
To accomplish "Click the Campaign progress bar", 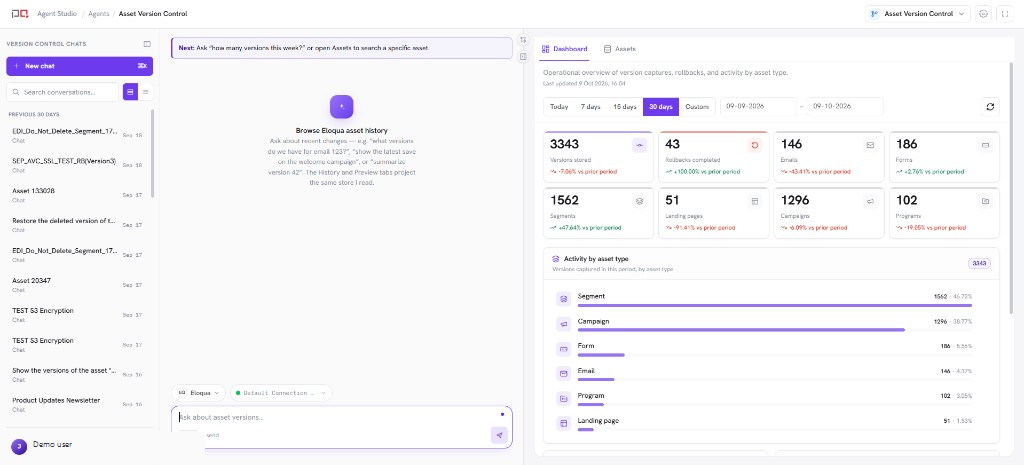I will coord(741,330).
